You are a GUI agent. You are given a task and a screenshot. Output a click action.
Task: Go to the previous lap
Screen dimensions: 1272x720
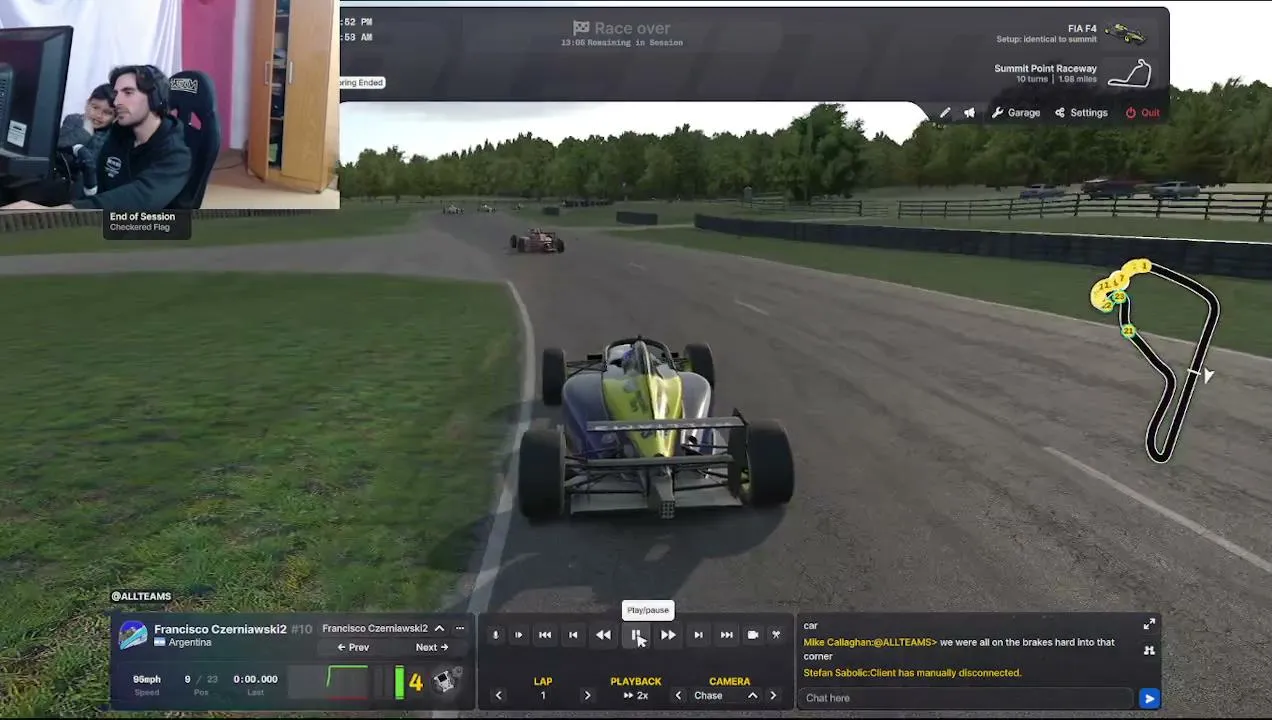pos(498,696)
